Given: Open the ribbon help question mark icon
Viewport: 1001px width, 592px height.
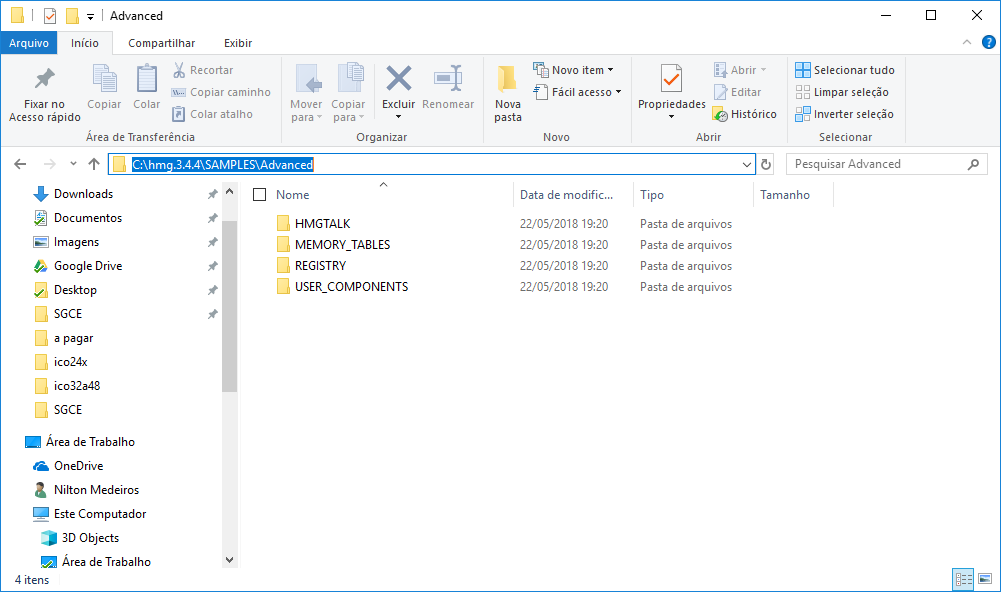Looking at the screenshot, I should (x=987, y=43).
